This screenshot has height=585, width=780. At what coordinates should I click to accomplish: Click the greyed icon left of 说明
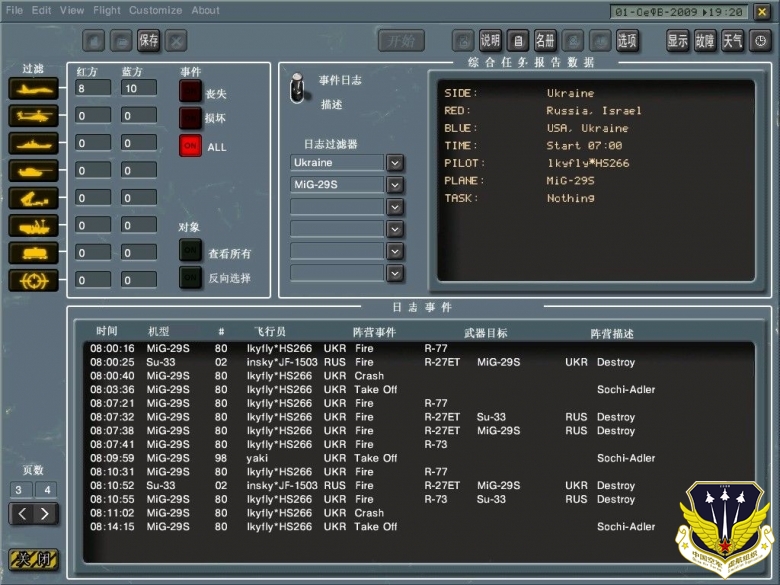(x=463, y=41)
